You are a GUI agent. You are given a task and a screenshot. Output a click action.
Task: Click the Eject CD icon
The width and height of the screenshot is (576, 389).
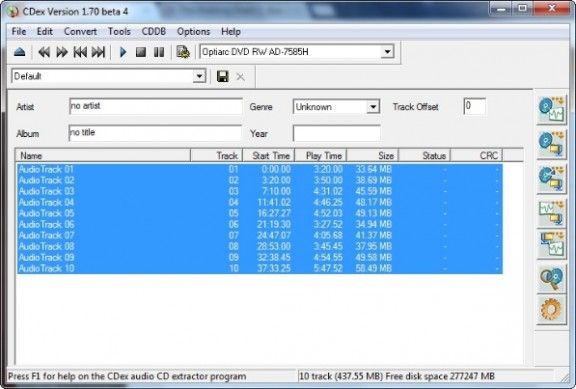click(x=19, y=52)
